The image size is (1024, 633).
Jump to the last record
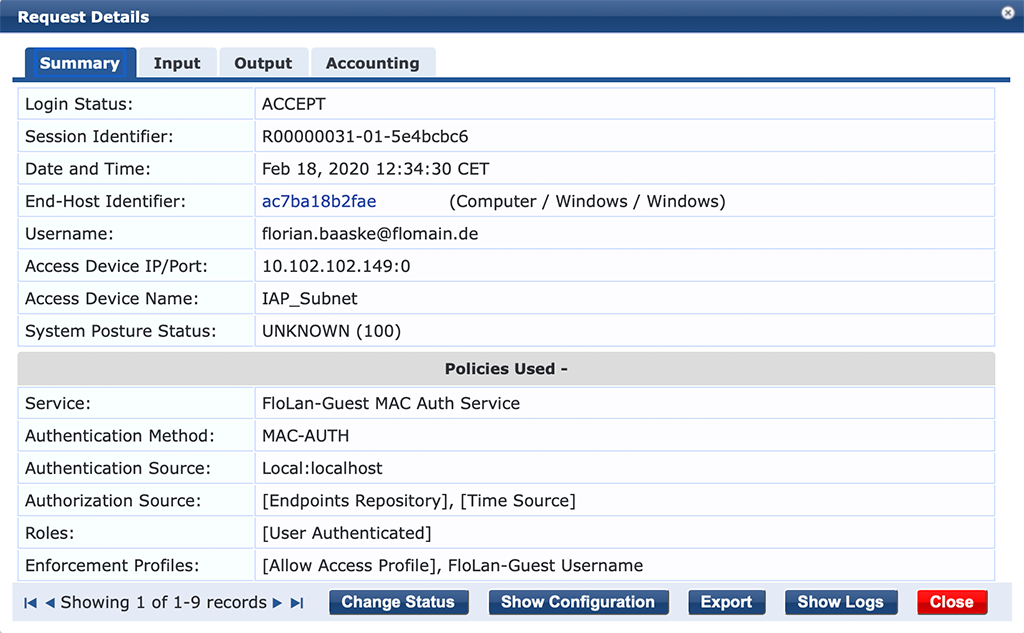(x=298, y=602)
